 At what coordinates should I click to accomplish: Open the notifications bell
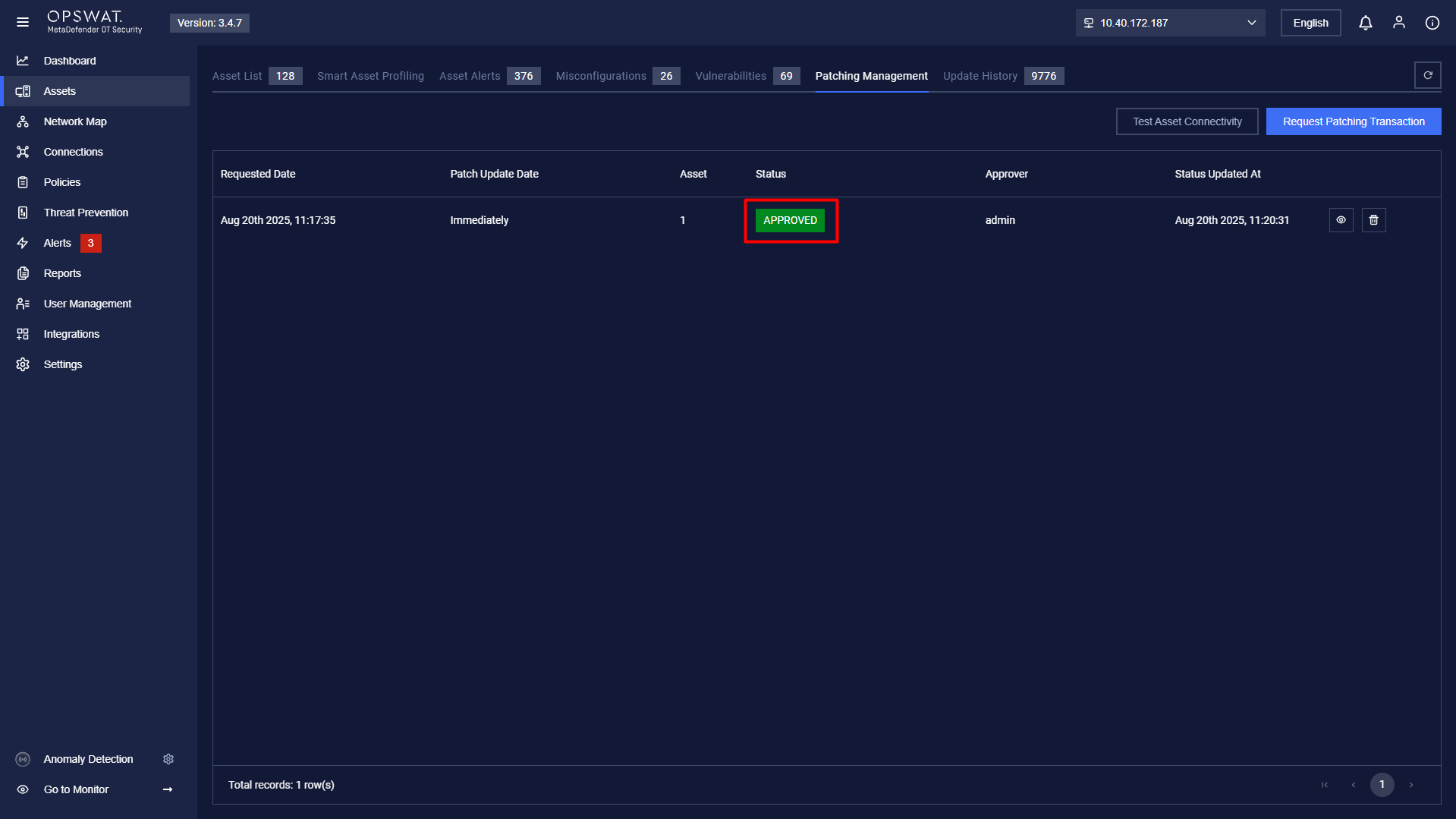1365,23
